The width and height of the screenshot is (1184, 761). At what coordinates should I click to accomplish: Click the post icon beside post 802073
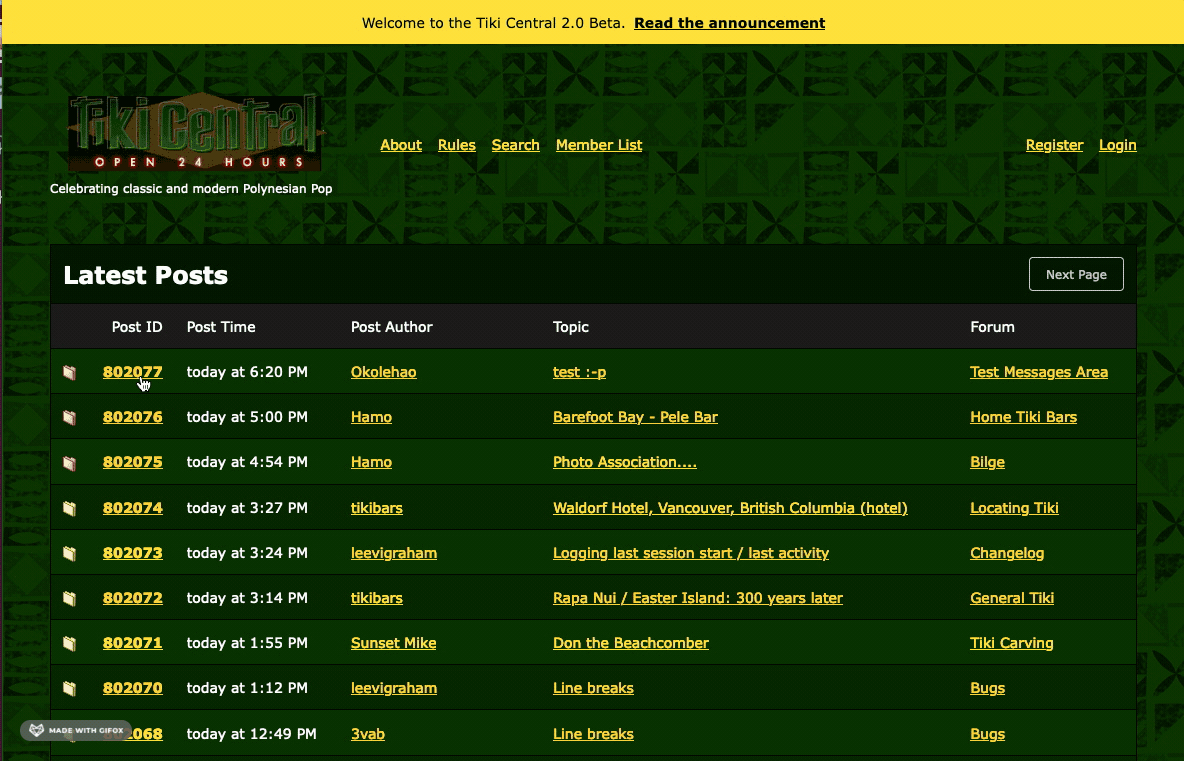click(x=69, y=553)
